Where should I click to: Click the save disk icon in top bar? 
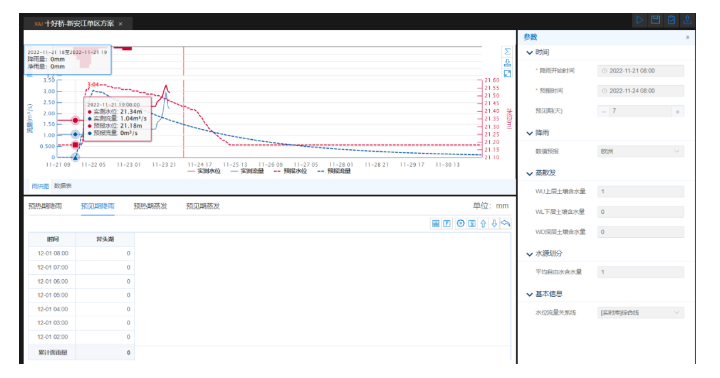tap(655, 20)
